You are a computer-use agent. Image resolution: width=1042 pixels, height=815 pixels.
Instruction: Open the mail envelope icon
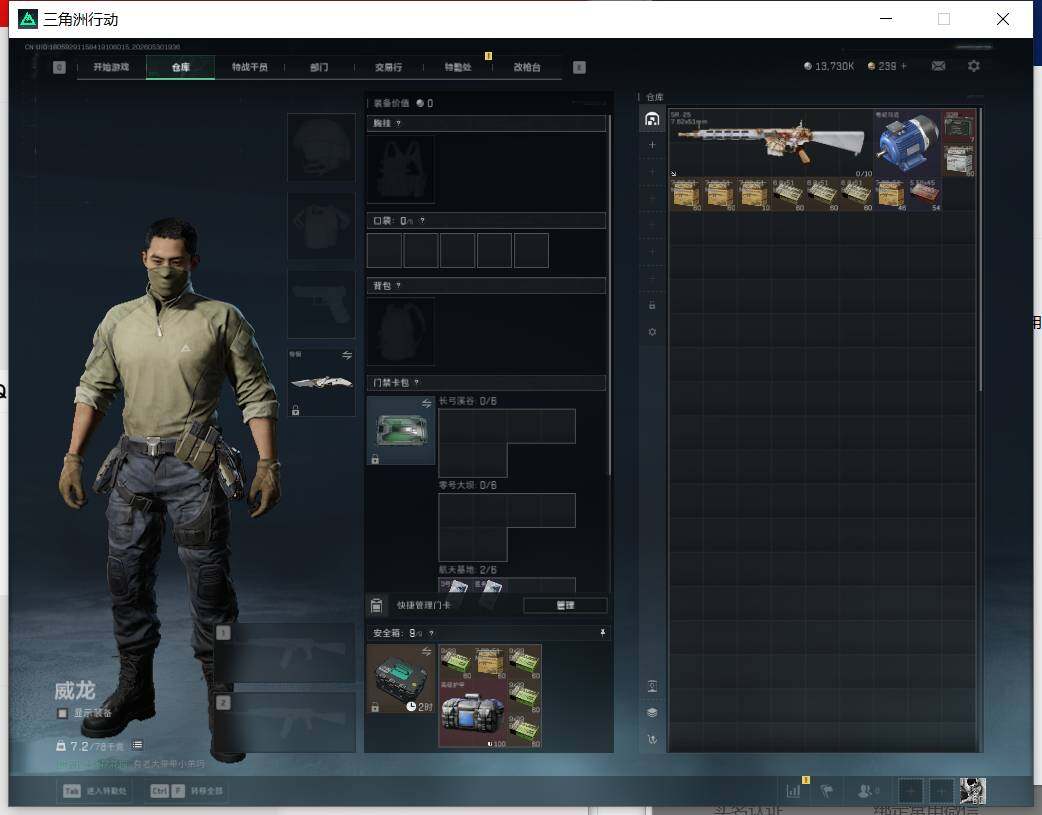pyautogui.click(x=938, y=66)
